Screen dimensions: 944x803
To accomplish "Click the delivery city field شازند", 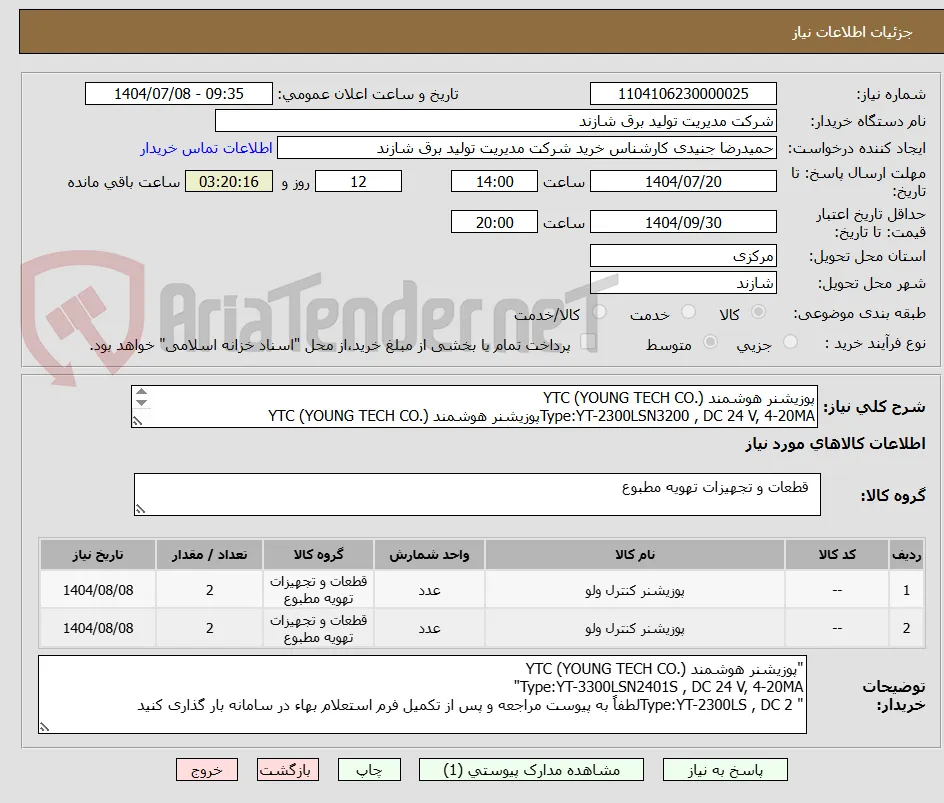I will coord(683,283).
